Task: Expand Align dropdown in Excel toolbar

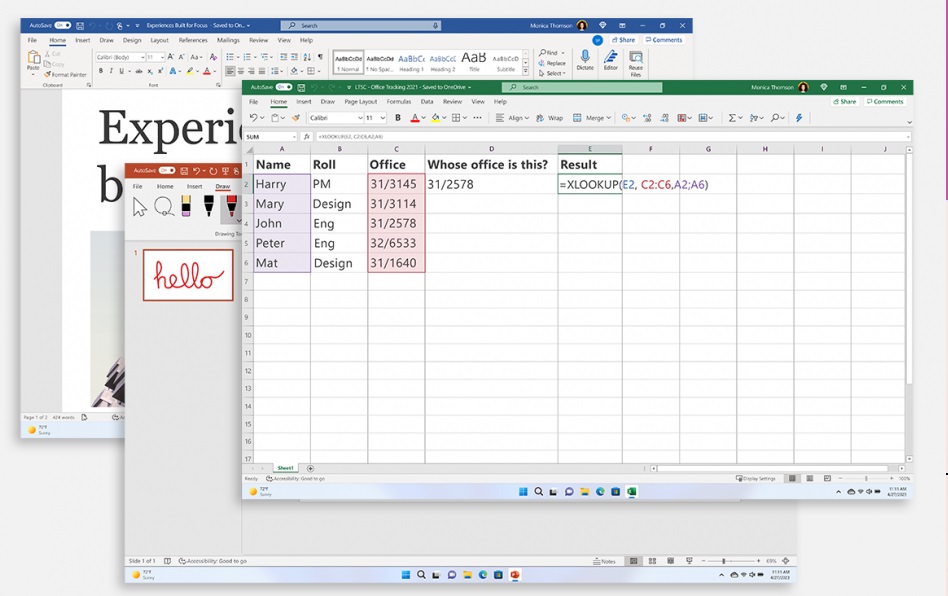Action: pos(526,118)
